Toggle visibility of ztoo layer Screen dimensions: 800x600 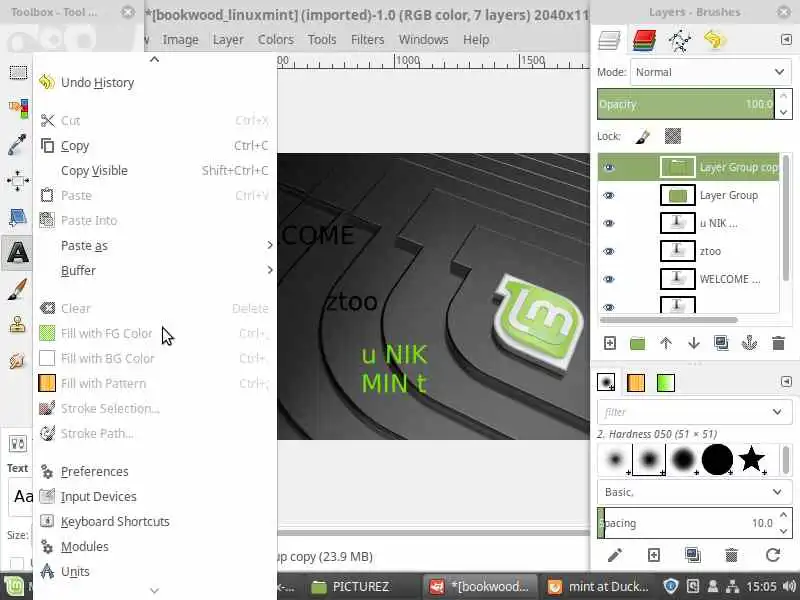tap(609, 252)
